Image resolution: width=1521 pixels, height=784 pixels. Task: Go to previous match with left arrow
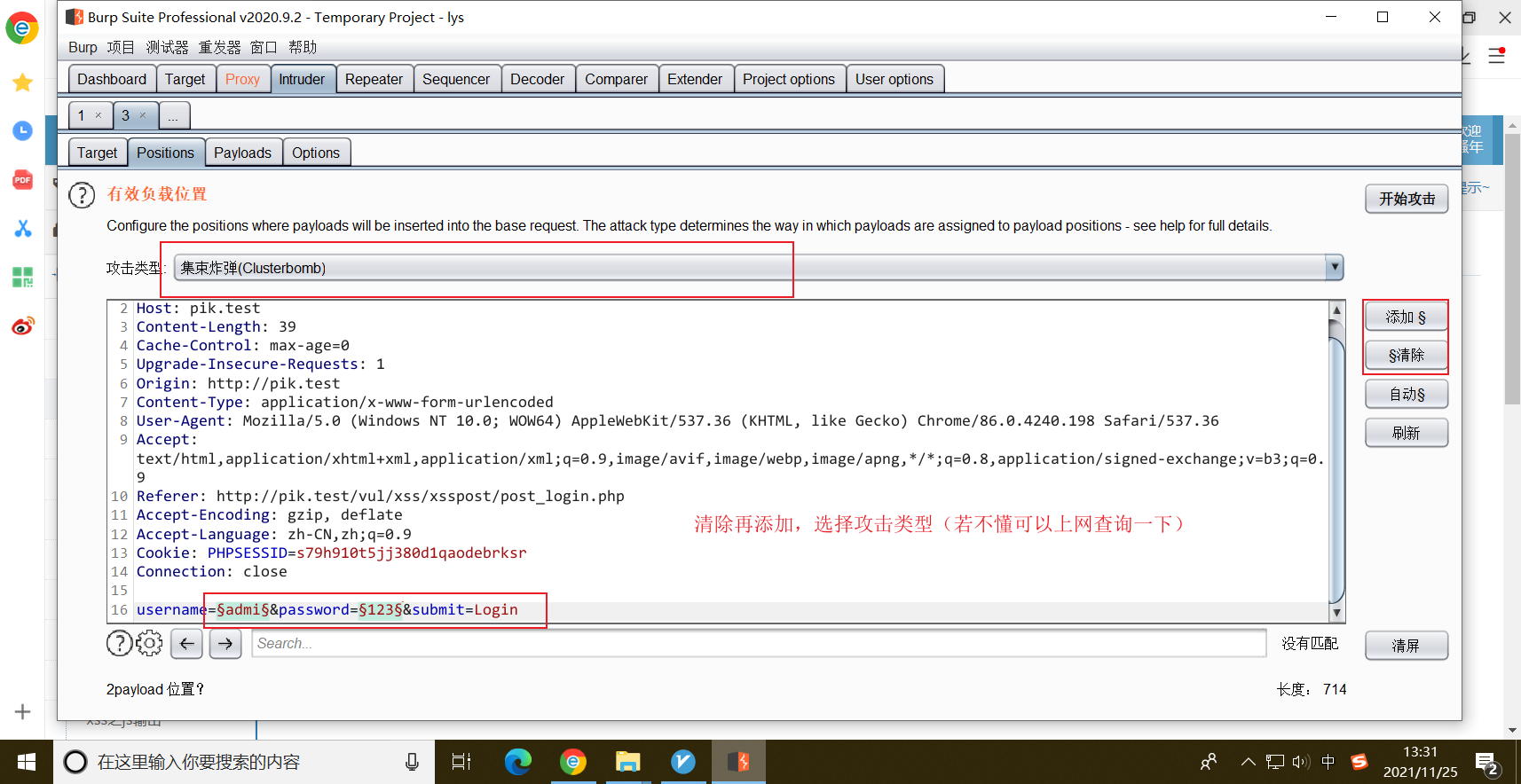click(186, 644)
